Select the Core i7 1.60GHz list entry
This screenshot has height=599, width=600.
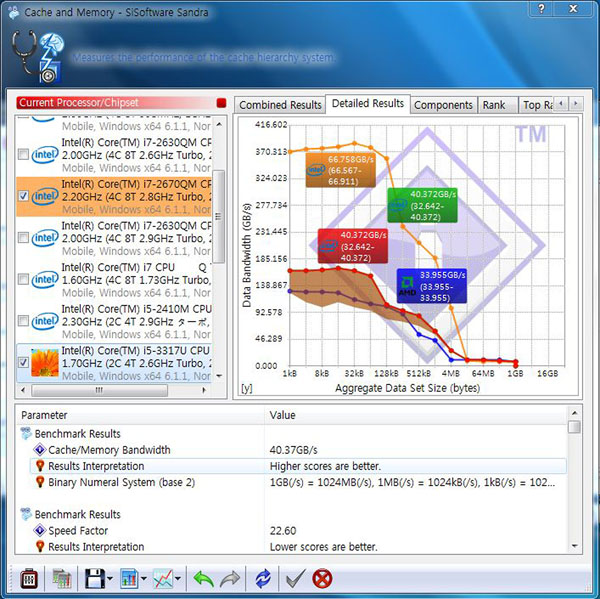pos(114,280)
